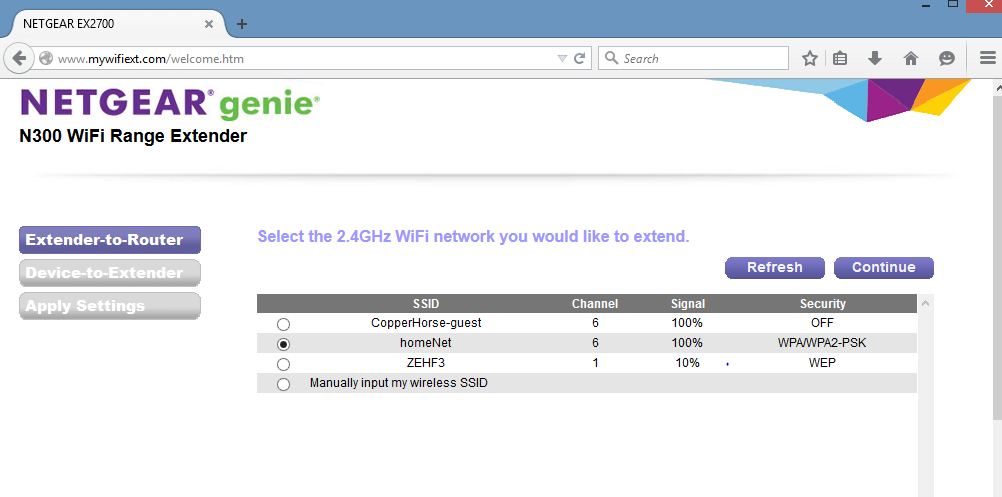Click the WEP security value

822,363
